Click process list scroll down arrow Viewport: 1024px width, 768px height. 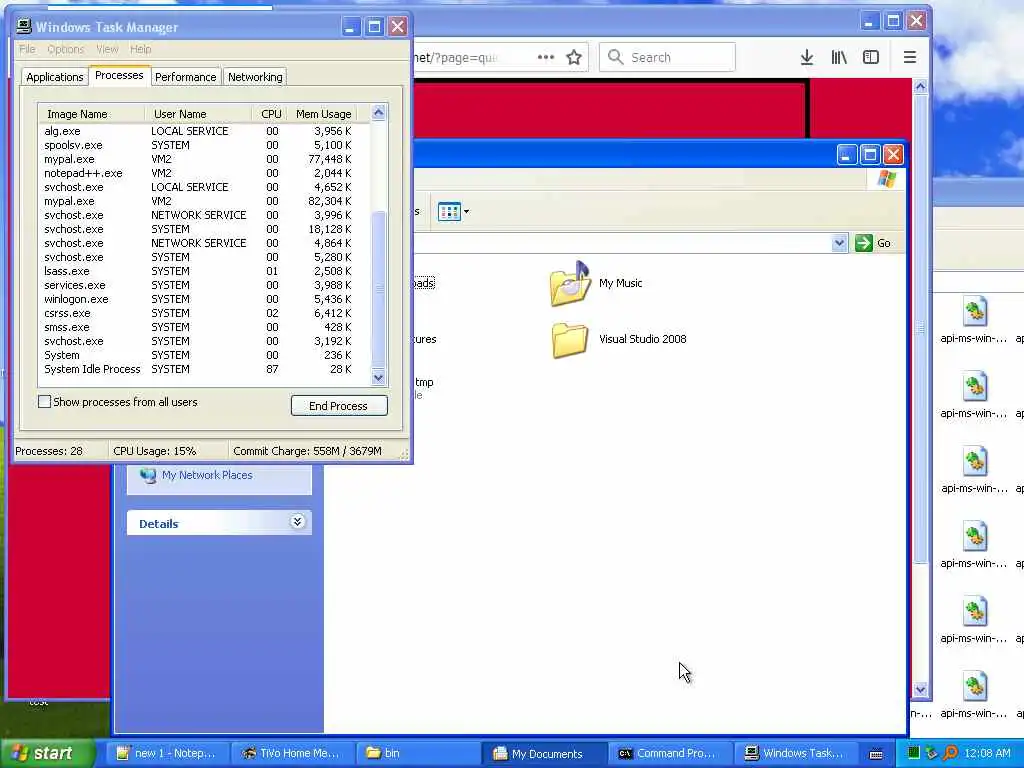click(x=379, y=377)
